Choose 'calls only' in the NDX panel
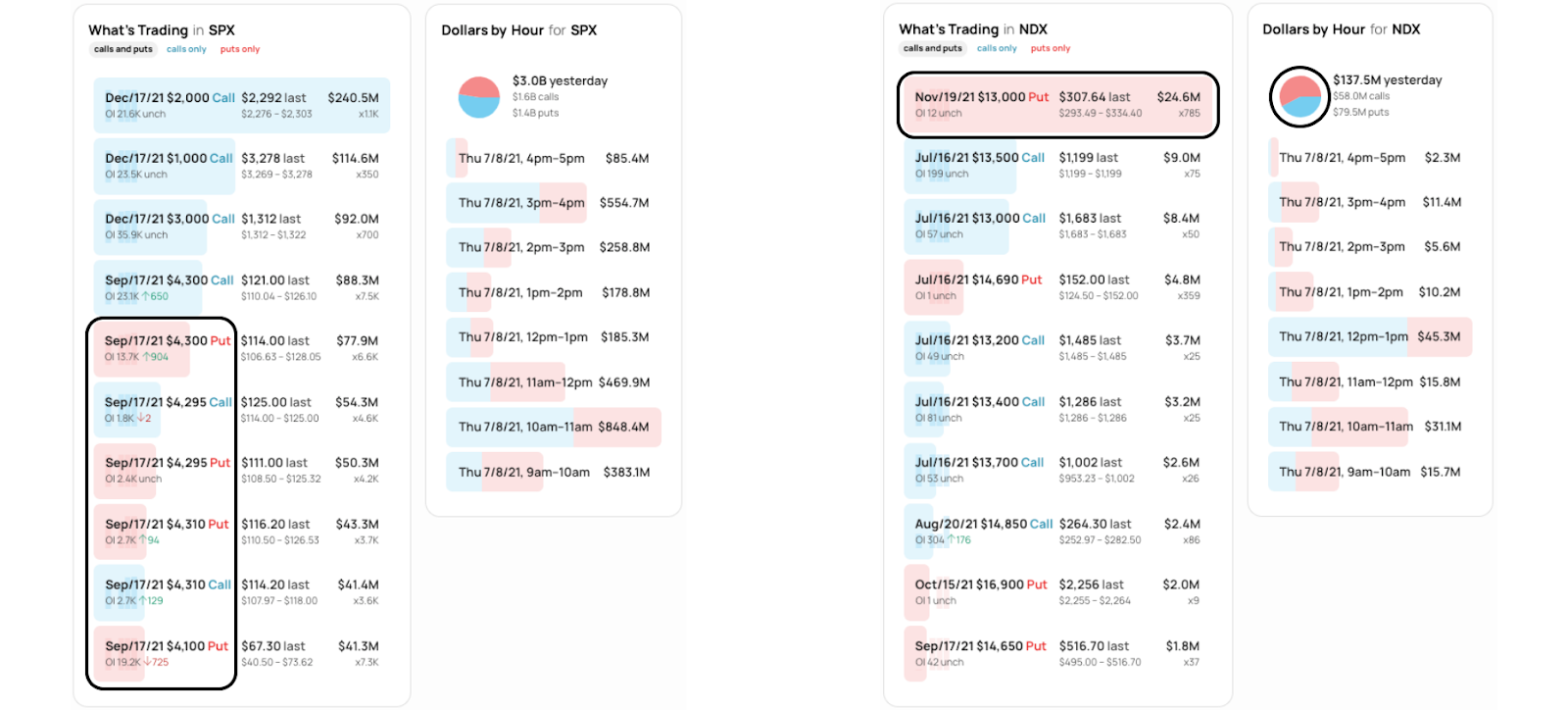This screenshot has height=710, width=1568. pos(997,48)
